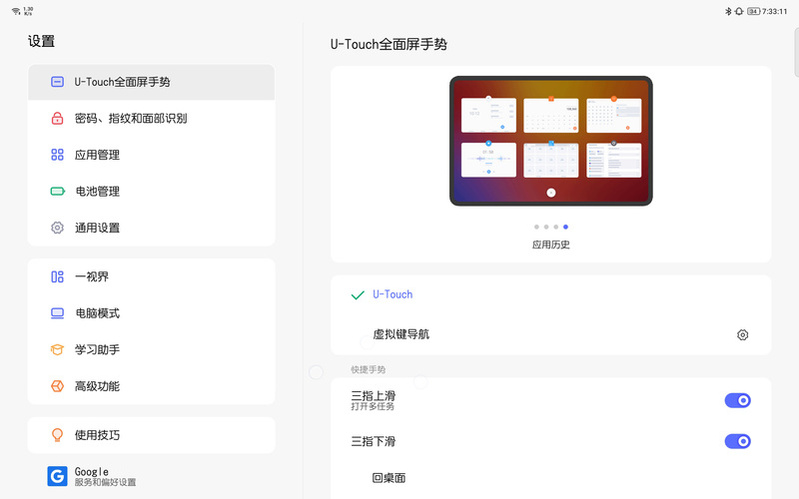Click the 一视界 split-screen icon
Viewport: 799px width, 499px height.
pos(57,277)
